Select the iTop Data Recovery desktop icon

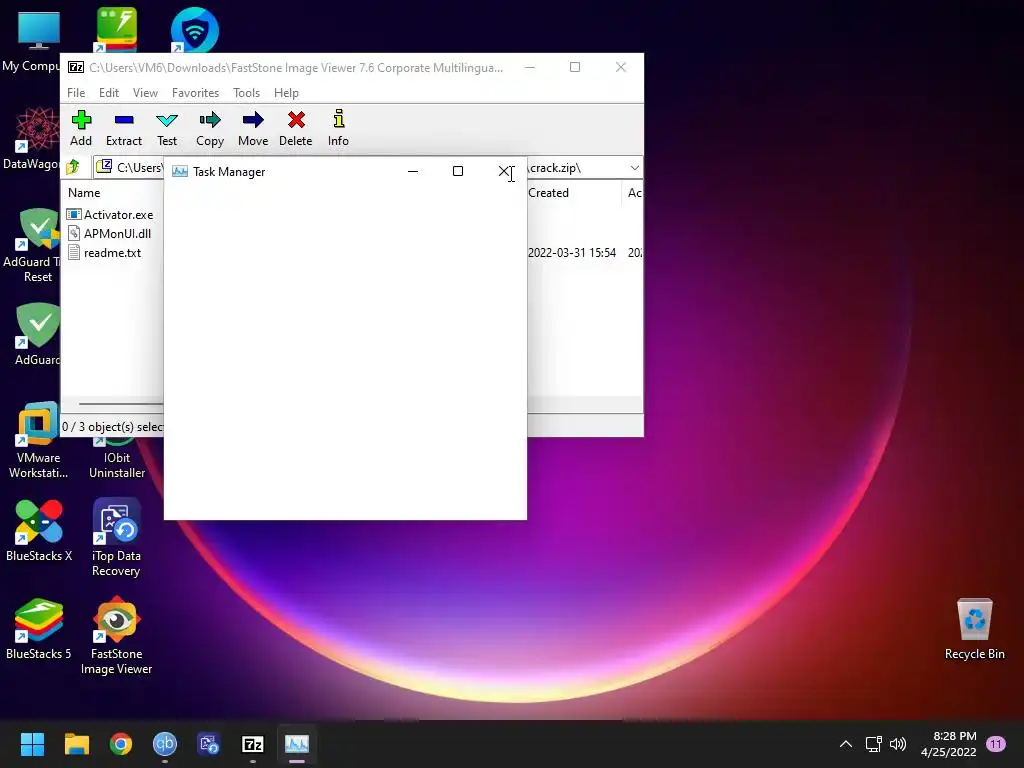click(x=116, y=537)
